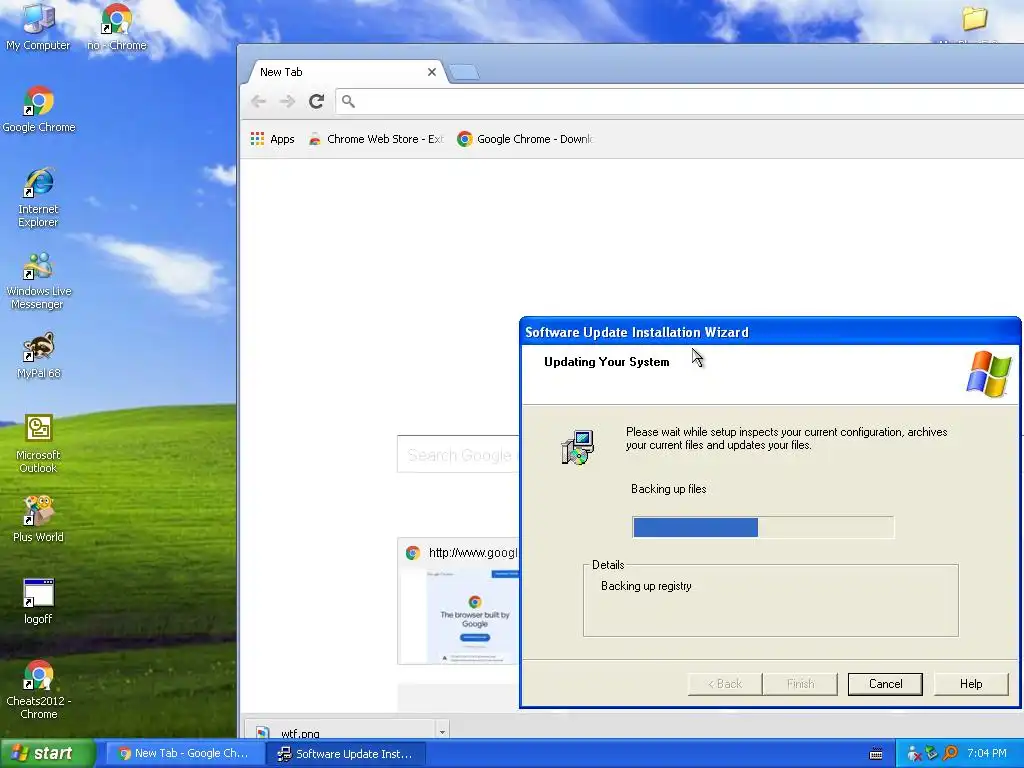Open the MyPal 68 raccoon icon
This screenshot has height=768, width=1024.
pos(38,356)
